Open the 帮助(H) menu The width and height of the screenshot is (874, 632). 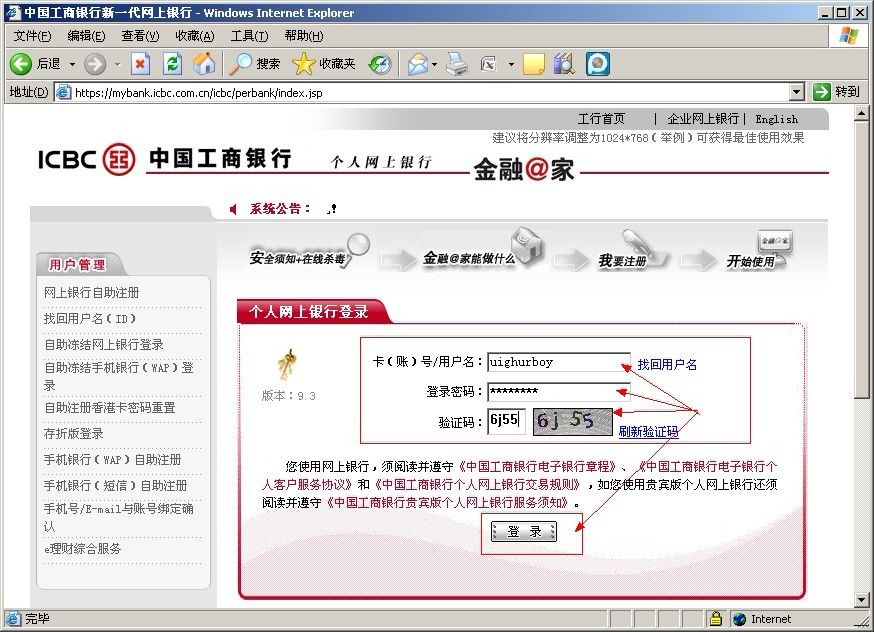point(303,36)
